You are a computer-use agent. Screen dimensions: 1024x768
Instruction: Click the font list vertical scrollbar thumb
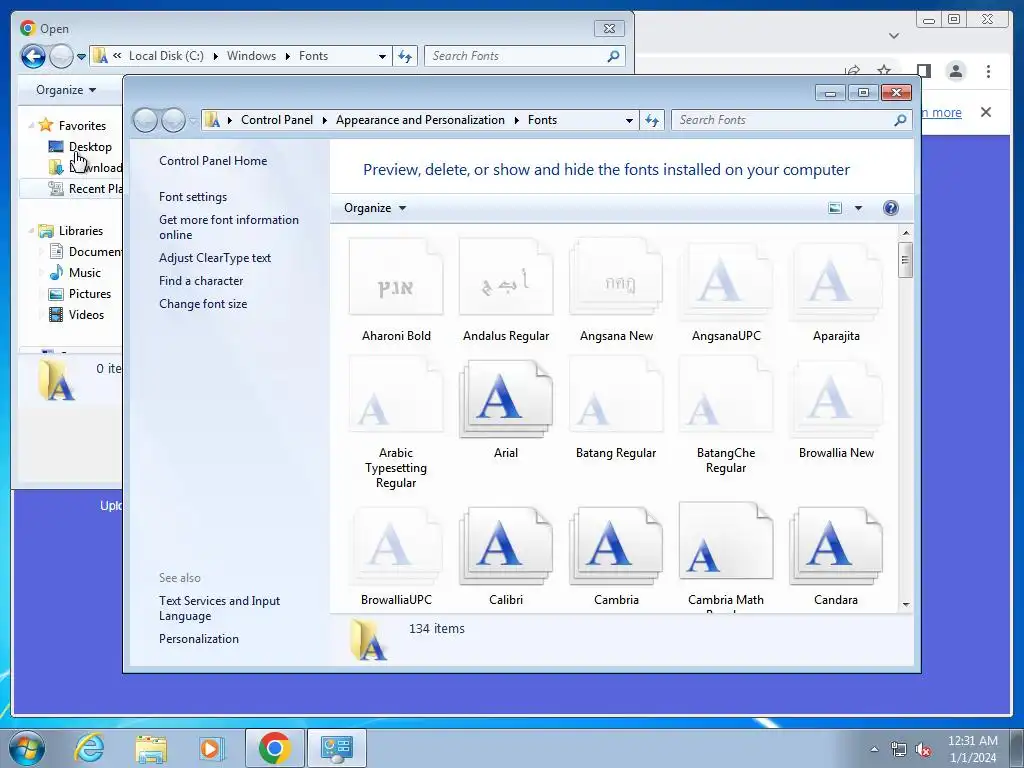tap(905, 259)
